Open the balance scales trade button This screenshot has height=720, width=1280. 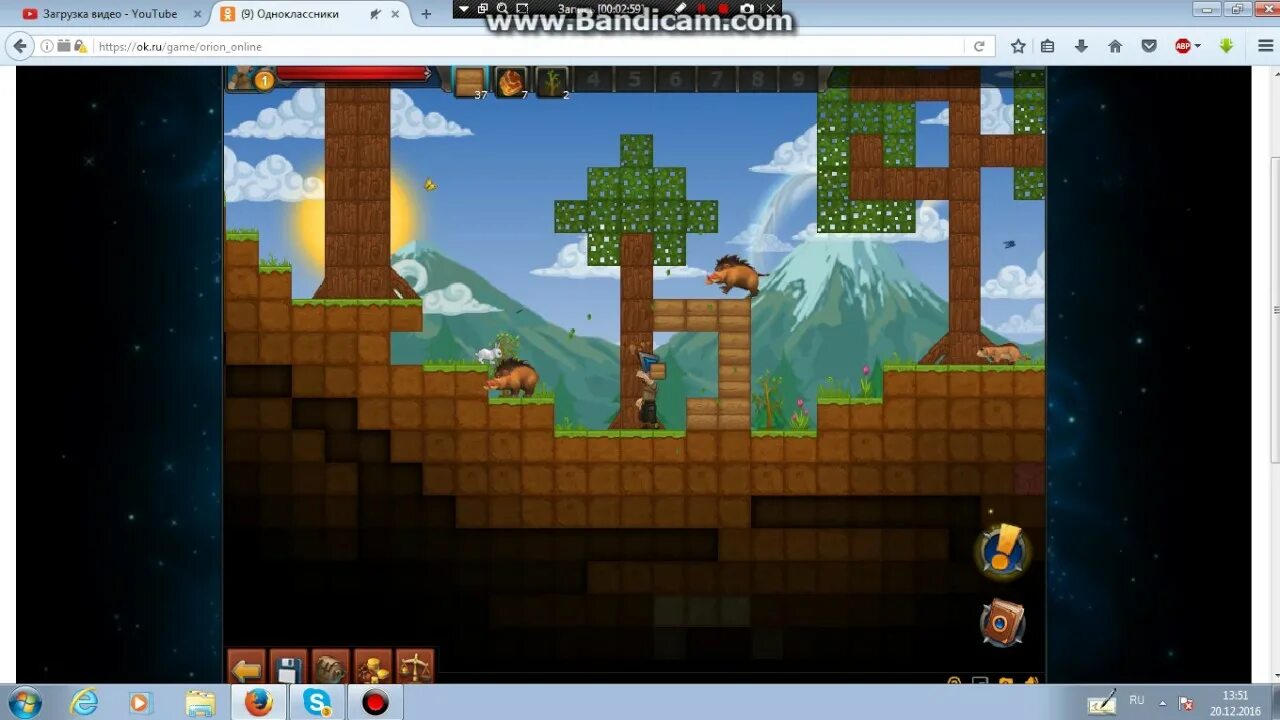[414, 668]
